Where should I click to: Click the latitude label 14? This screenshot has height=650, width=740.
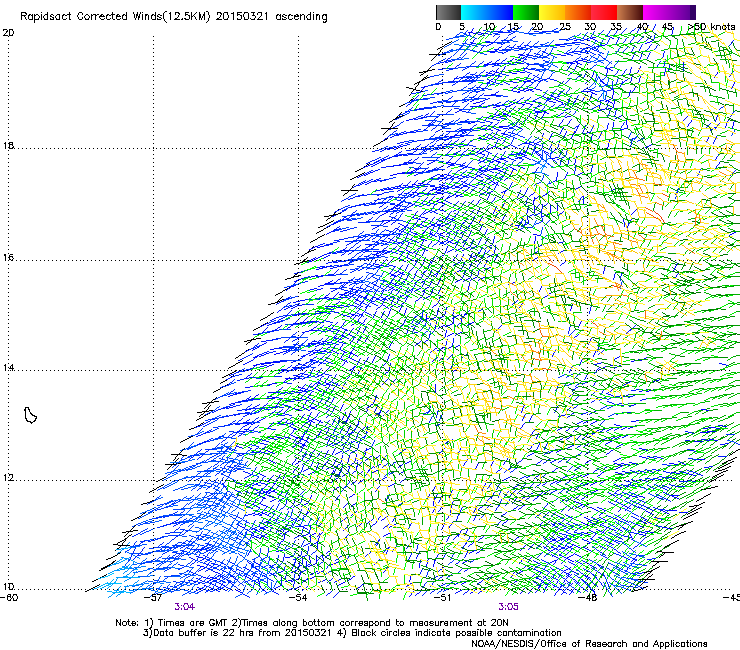(x=8, y=368)
